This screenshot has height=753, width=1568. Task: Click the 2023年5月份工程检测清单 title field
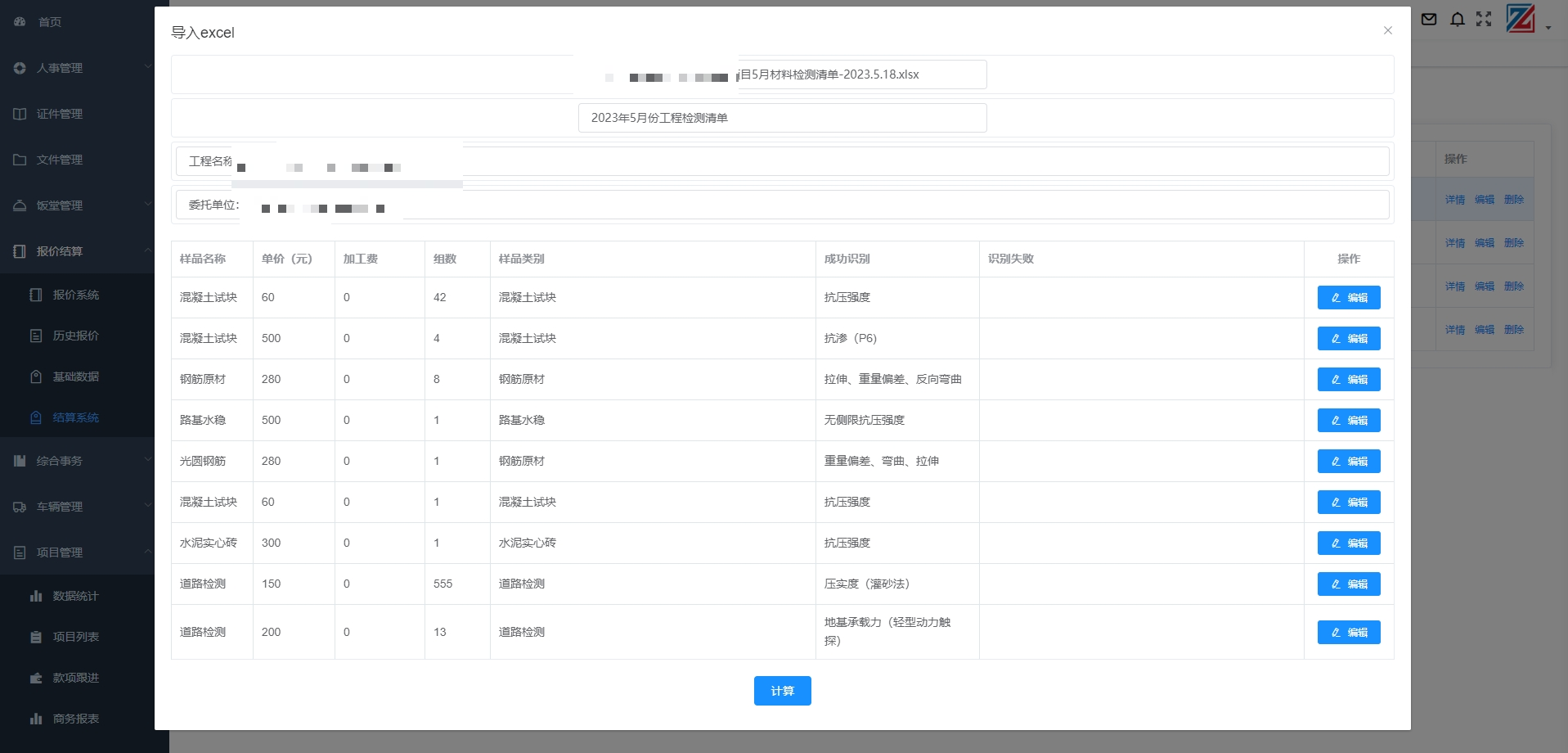tap(782, 118)
